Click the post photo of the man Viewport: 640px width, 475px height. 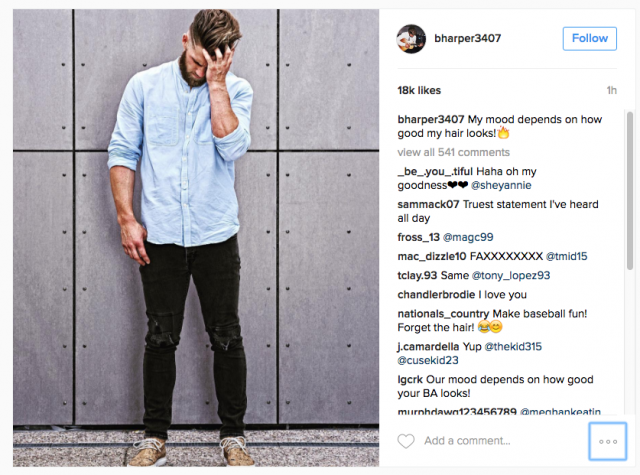(196, 238)
